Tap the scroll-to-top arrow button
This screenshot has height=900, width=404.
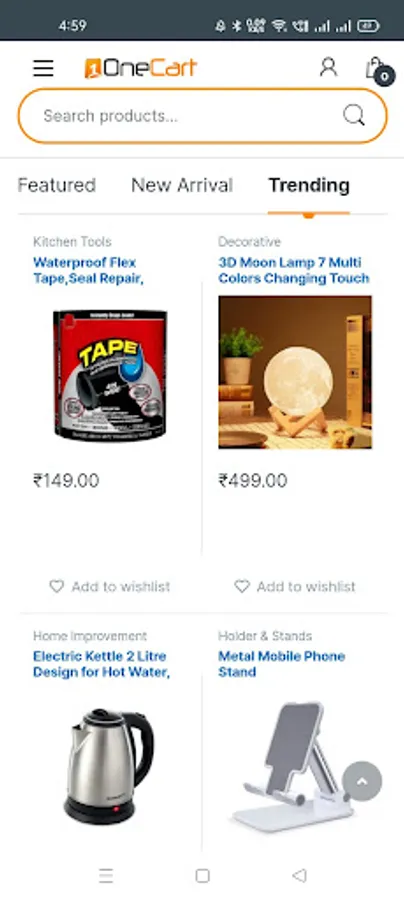(x=362, y=781)
